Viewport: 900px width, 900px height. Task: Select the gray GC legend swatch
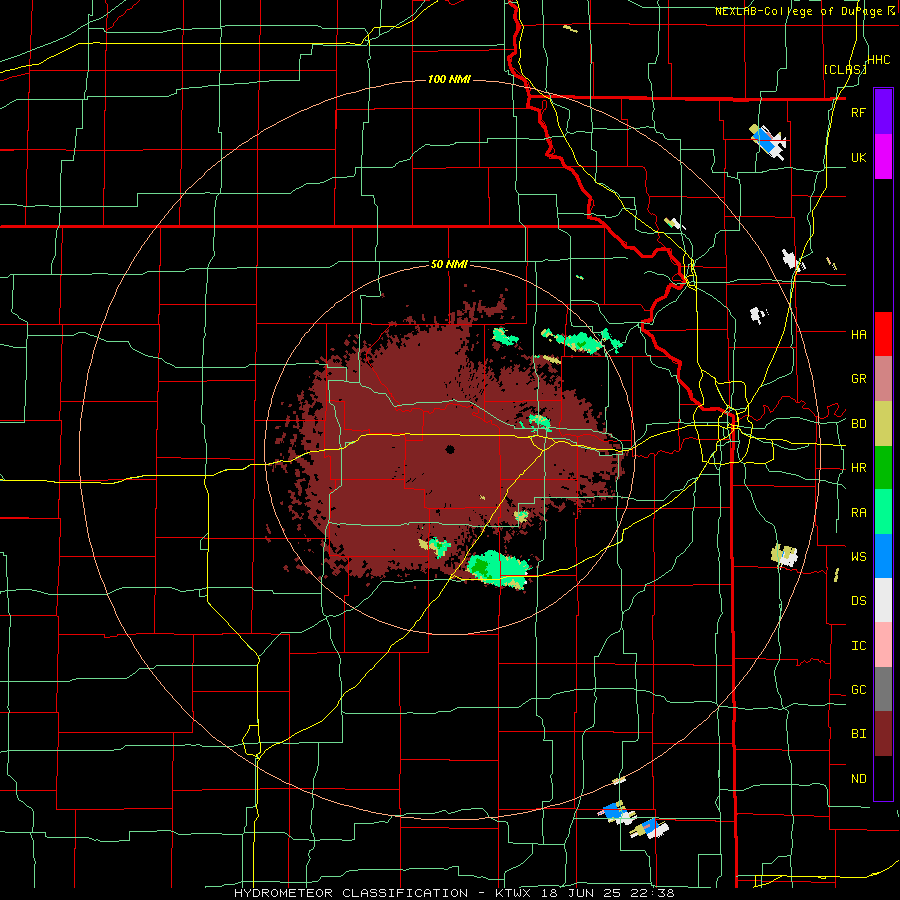point(883,689)
